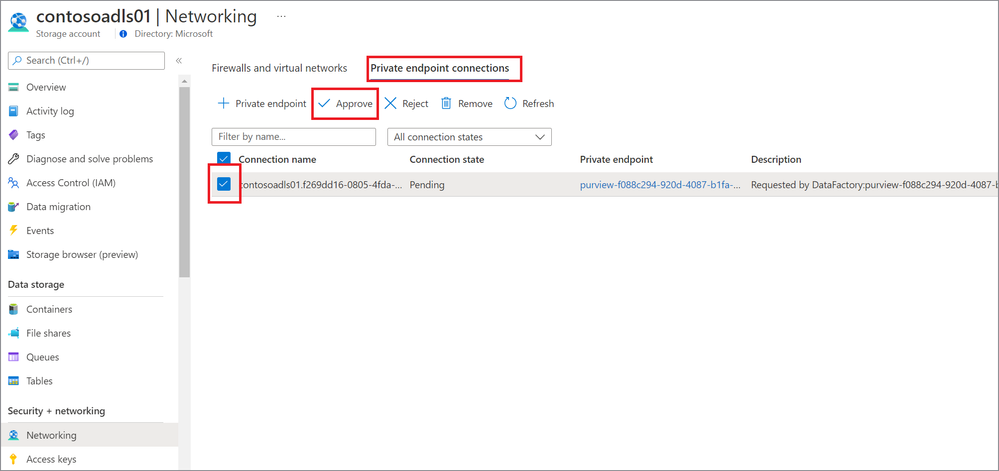Screen dimensions: 999x471
Task: Open the All connection states dropdown
Action: coord(470,137)
